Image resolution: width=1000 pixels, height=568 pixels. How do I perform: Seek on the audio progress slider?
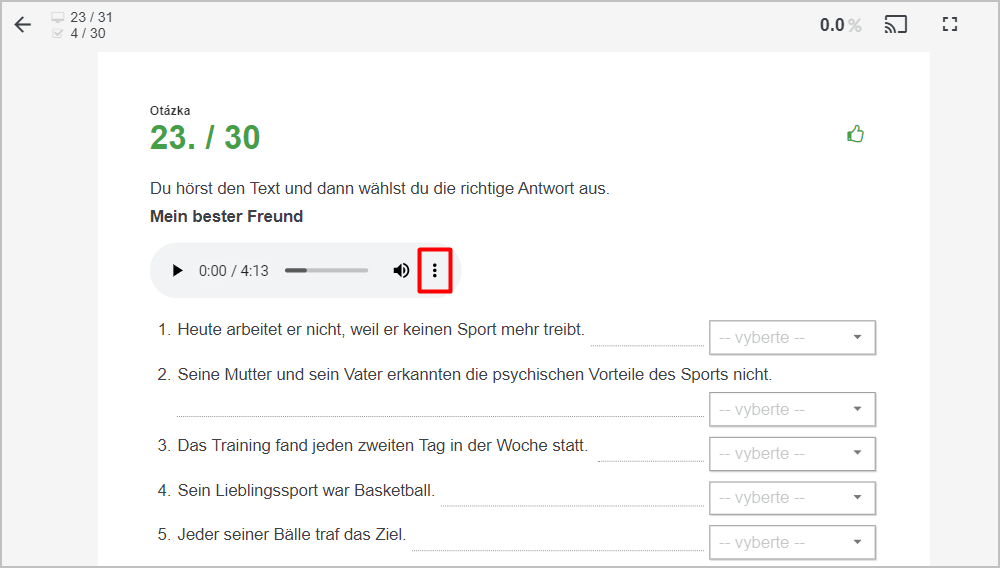point(327,270)
